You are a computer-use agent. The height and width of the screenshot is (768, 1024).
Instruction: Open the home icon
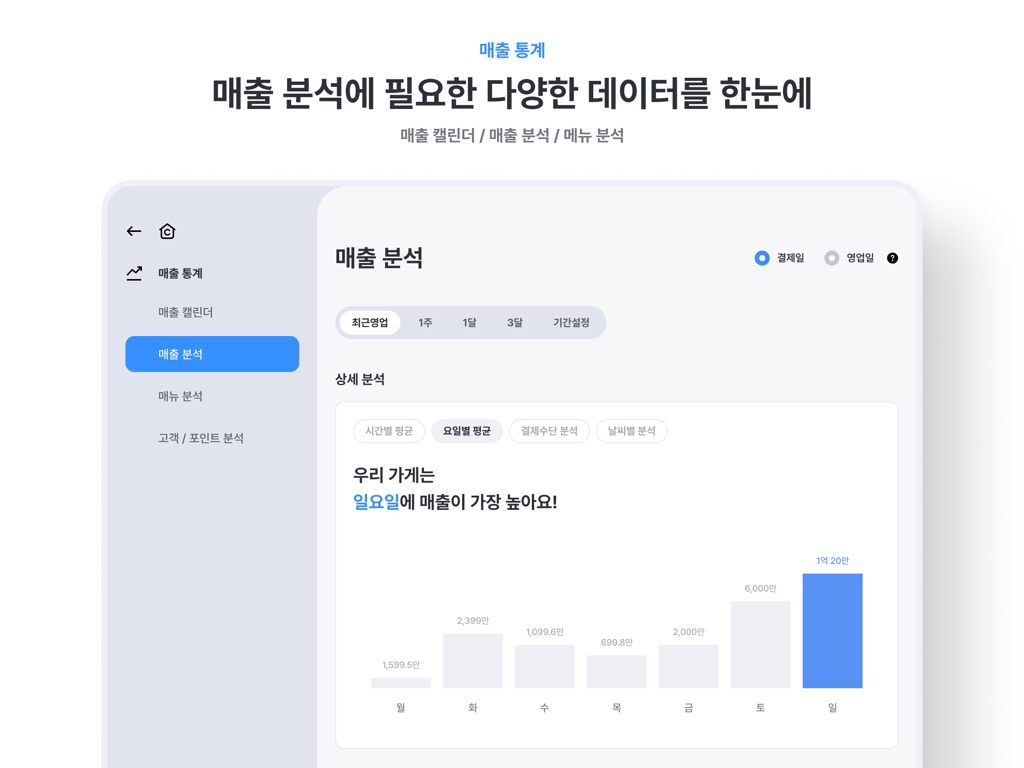pyautogui.click(x=167, y=231)
